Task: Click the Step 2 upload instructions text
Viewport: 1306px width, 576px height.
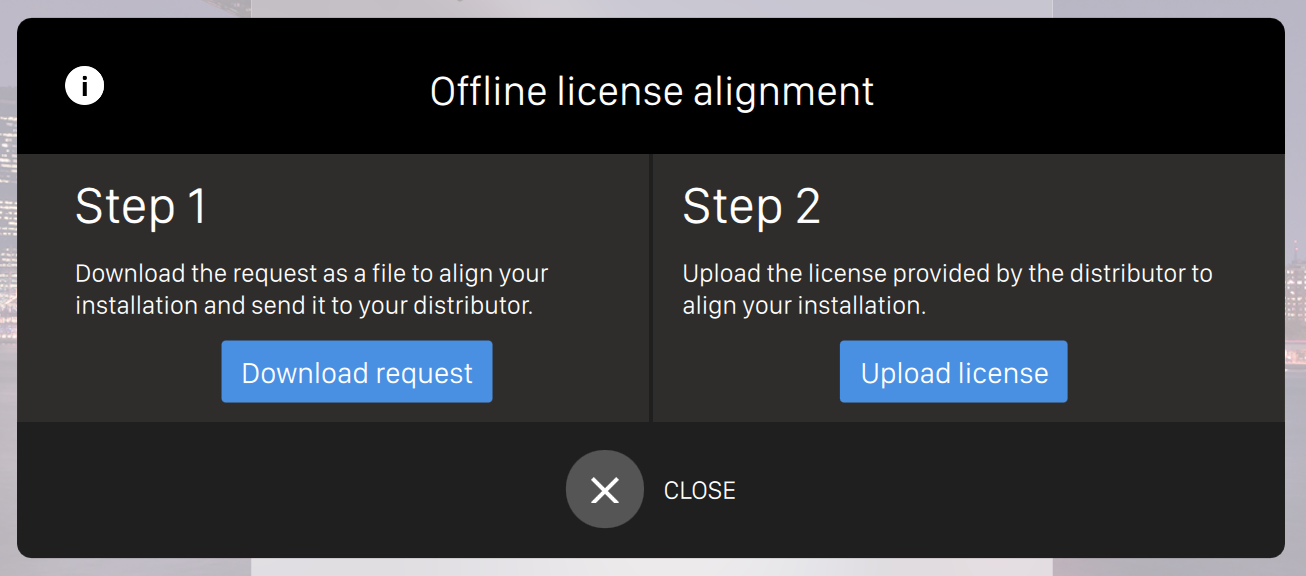Action: point(946,289)
